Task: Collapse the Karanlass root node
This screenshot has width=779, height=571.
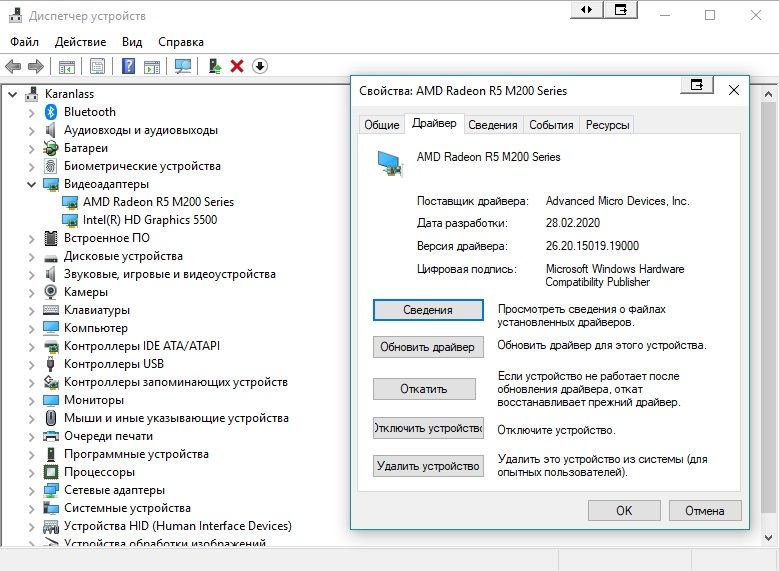Action: pos(13,94)
